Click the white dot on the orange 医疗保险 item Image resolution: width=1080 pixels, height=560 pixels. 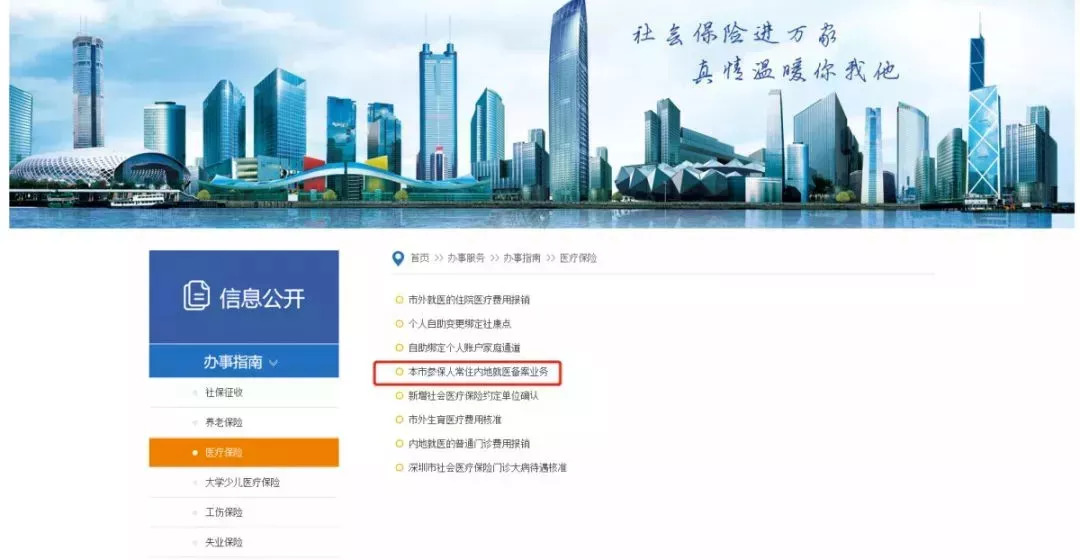(195, 453)
